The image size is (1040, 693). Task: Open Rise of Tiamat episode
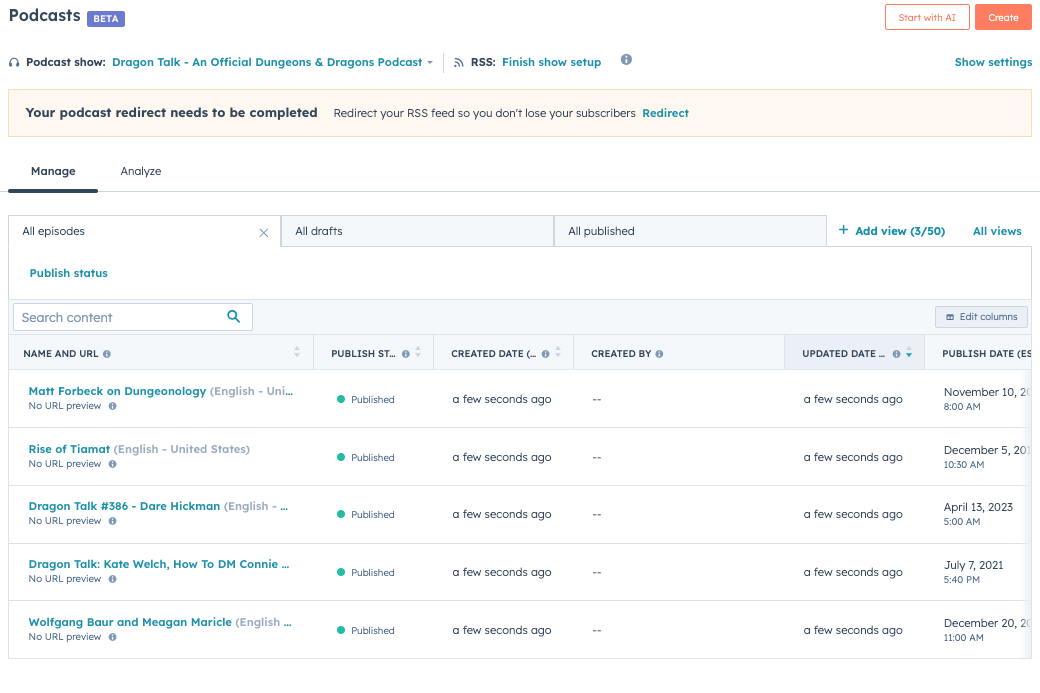tap(69, 449)
